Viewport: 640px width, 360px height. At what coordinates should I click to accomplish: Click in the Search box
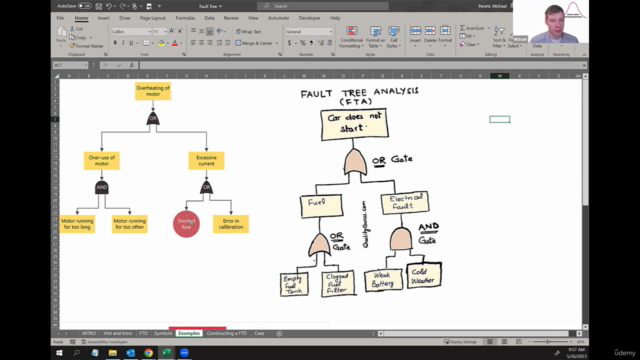[x=323, y=6]
